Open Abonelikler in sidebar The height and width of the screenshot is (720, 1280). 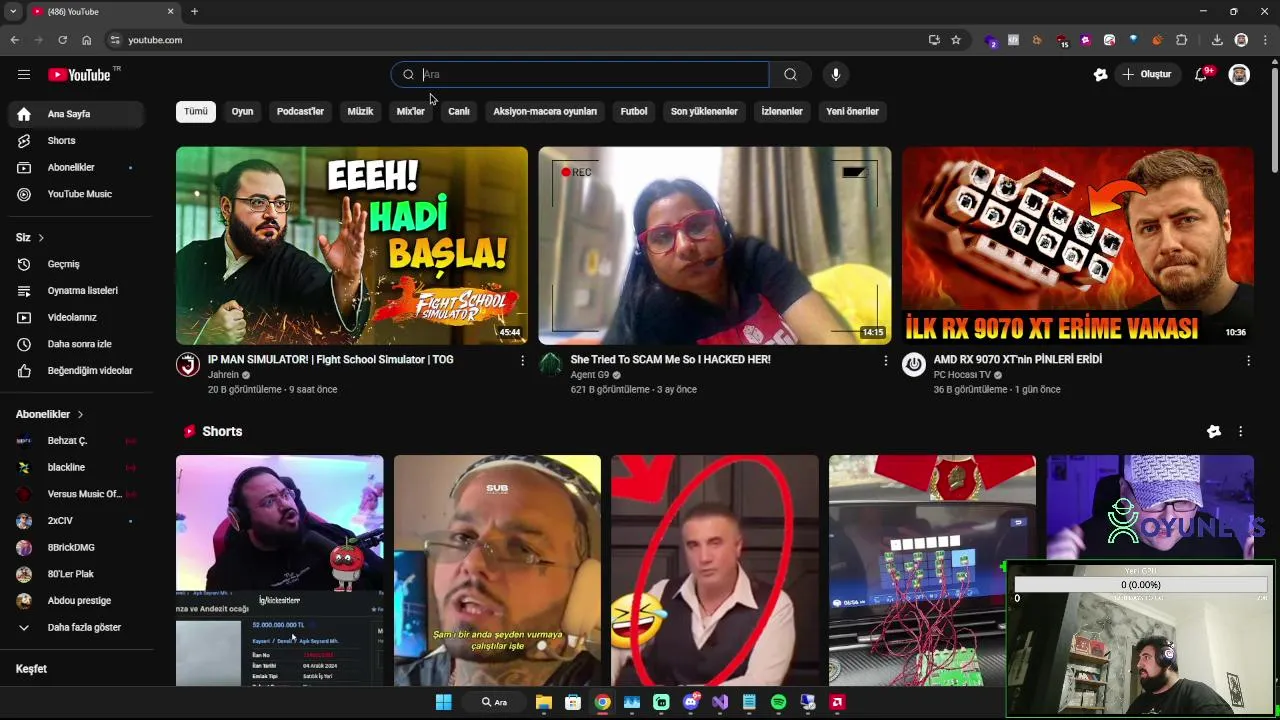pyautogui.click(x=75, y=167)
